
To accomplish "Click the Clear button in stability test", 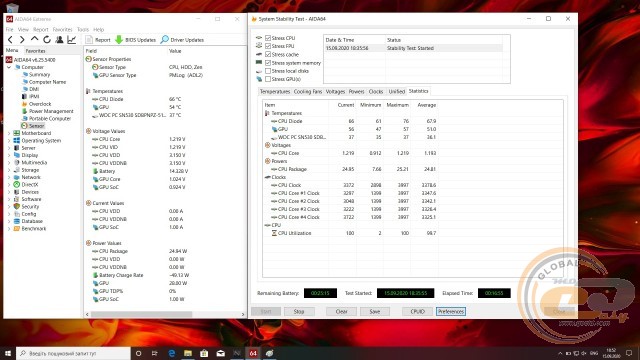I will point(341,311).
